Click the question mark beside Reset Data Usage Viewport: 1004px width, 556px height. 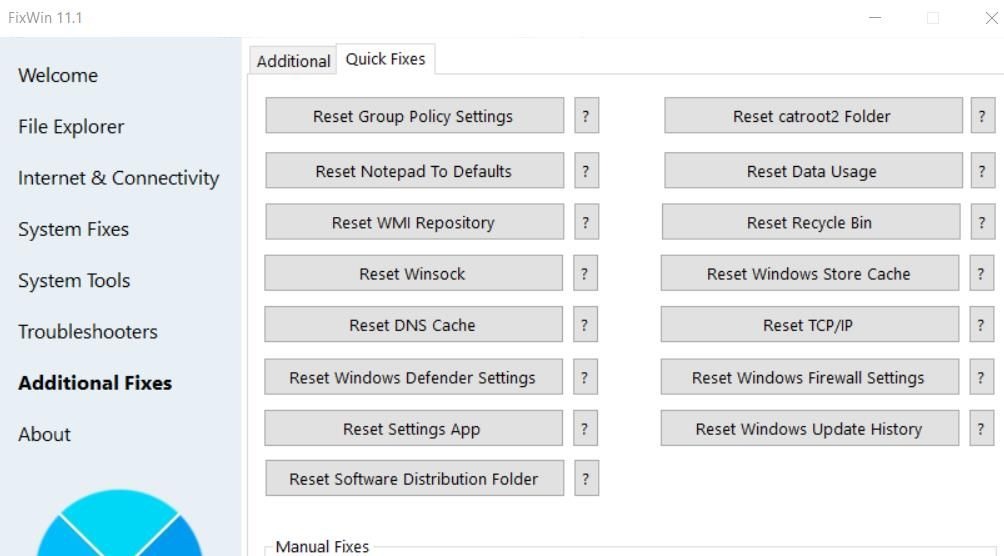(x=983, y=171)
